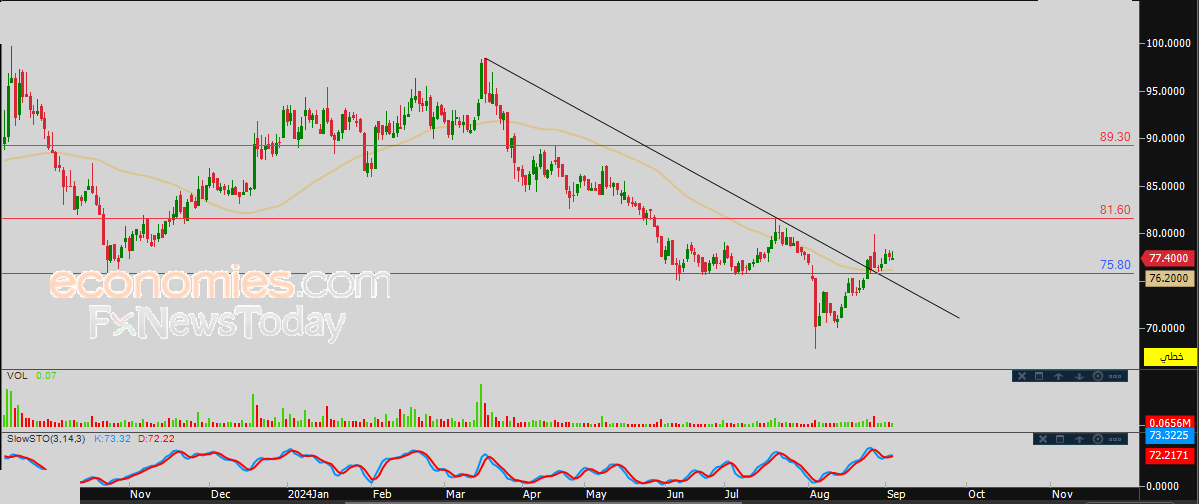Click the Jun timeline label
The height and width of the screenshot is (504, 1199).
coord(675,495)
